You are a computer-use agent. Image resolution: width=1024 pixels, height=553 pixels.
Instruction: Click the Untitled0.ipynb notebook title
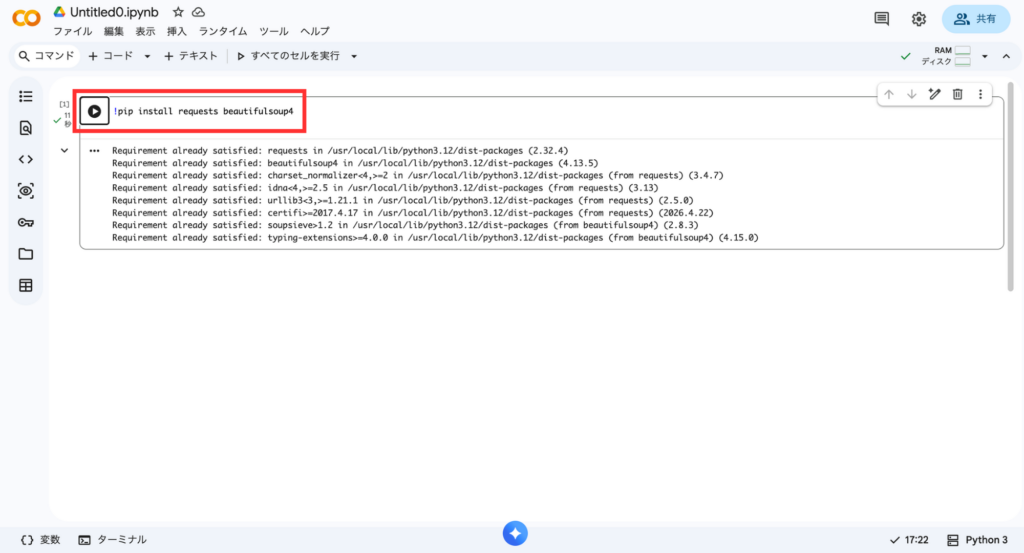point(114,12)
